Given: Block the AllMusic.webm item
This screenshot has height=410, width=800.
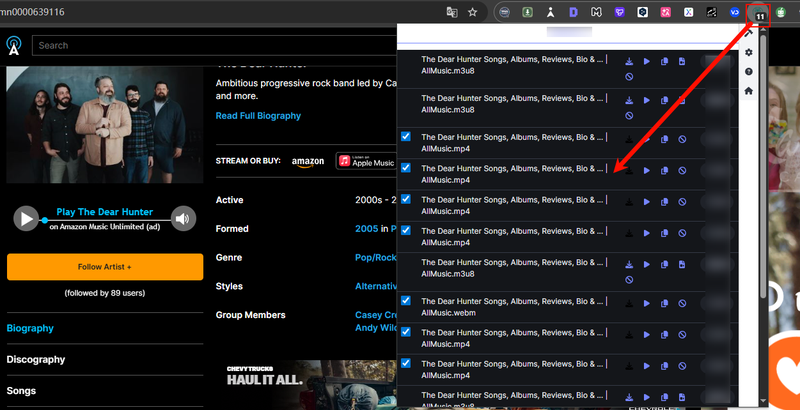Looking at the screenshot, I should (x=682, y=303).
